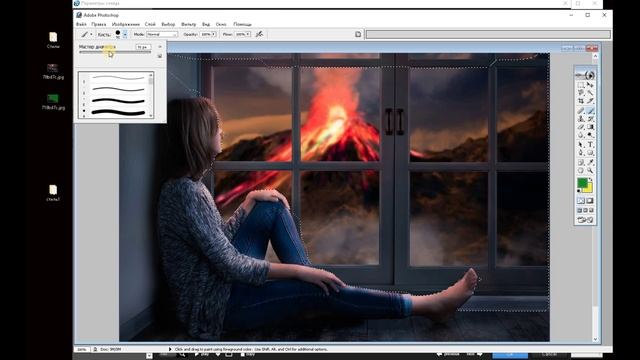Choose the Dodge tool
Screen dimensions: 640x360
click(590, 135)
